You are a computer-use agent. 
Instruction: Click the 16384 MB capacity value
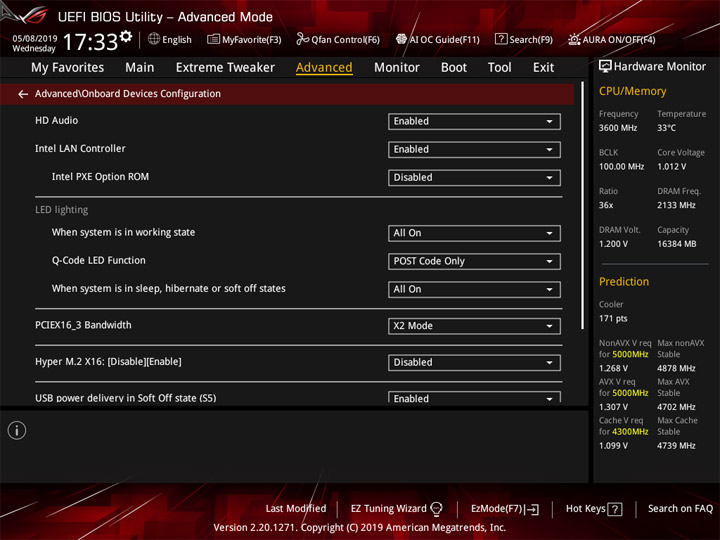[x=676, y=244]
